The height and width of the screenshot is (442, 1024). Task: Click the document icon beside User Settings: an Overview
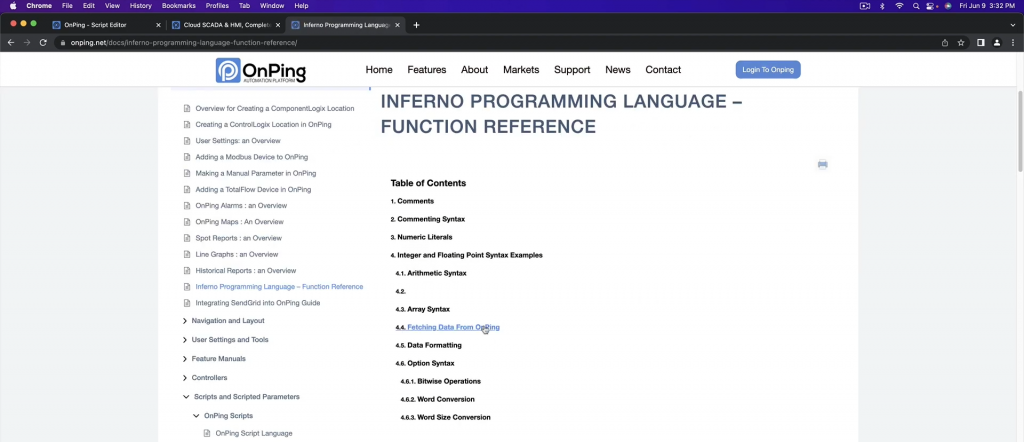(187, 141)
